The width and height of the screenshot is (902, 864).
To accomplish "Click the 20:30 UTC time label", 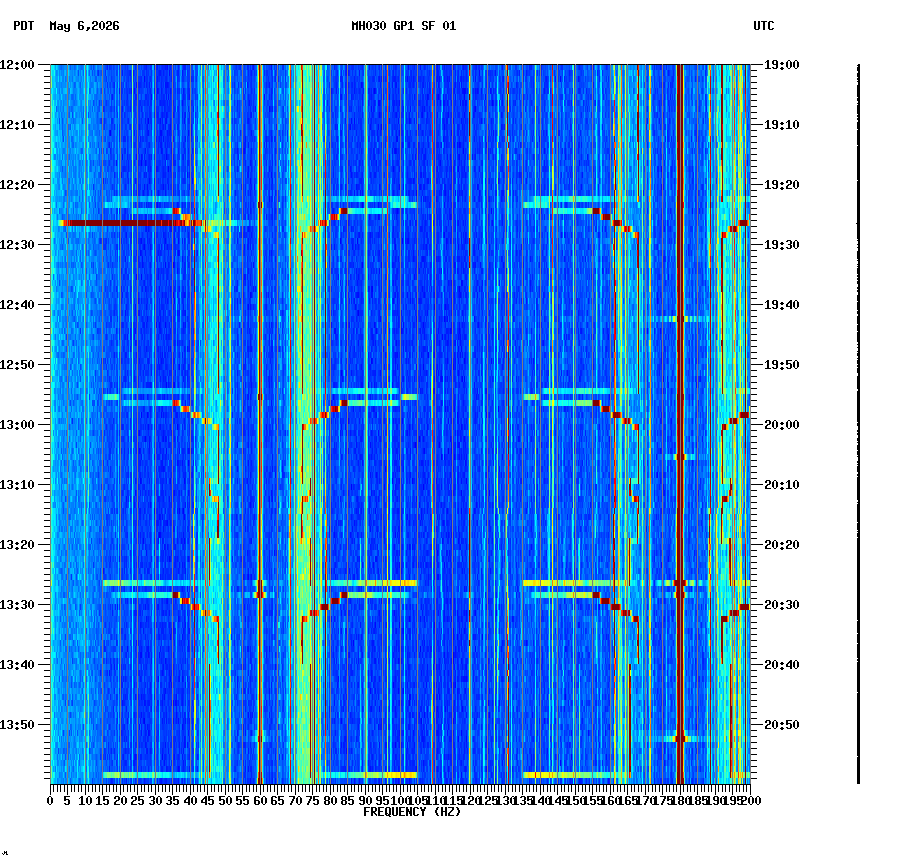I will [x=782, y=605].
